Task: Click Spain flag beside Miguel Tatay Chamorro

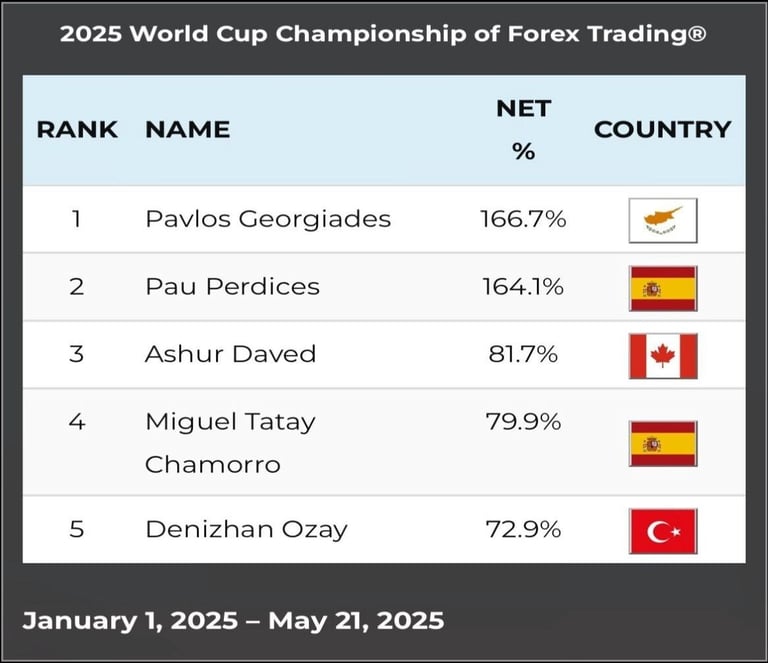Action: pyautogui.click(x=662, y=442)
